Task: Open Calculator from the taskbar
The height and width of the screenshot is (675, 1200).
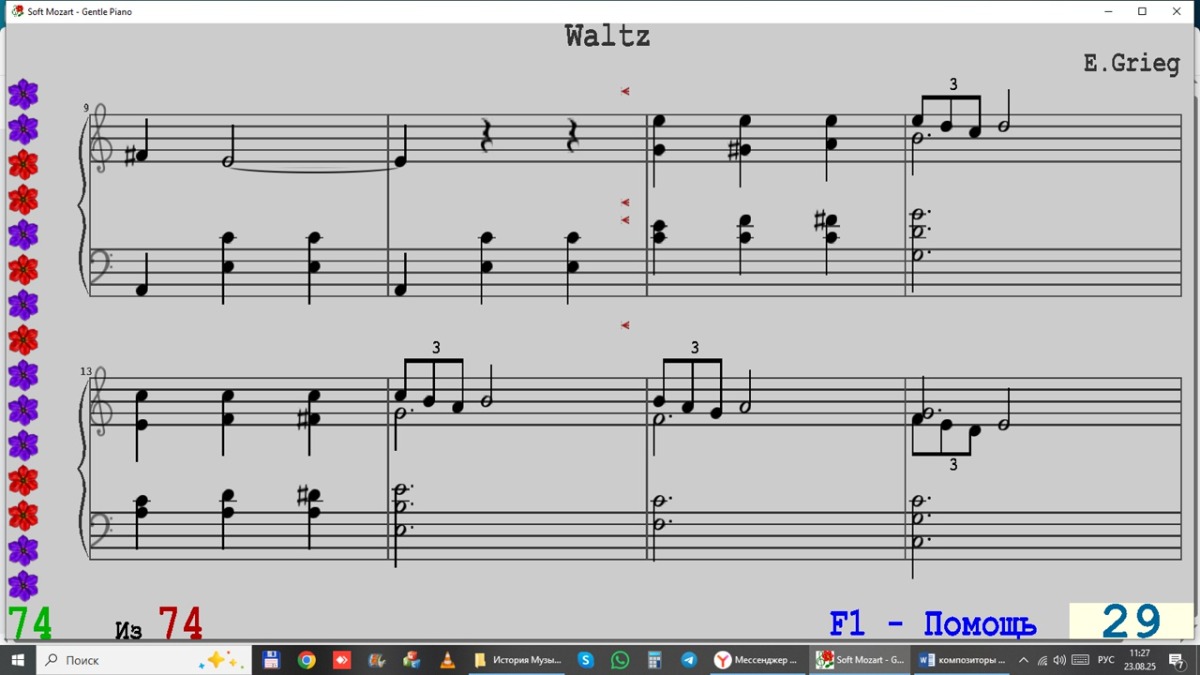Action: tap(655, 660)
